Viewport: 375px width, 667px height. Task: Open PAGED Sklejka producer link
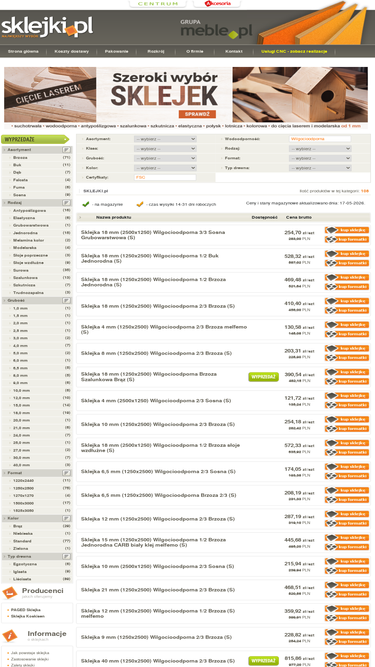26,610
